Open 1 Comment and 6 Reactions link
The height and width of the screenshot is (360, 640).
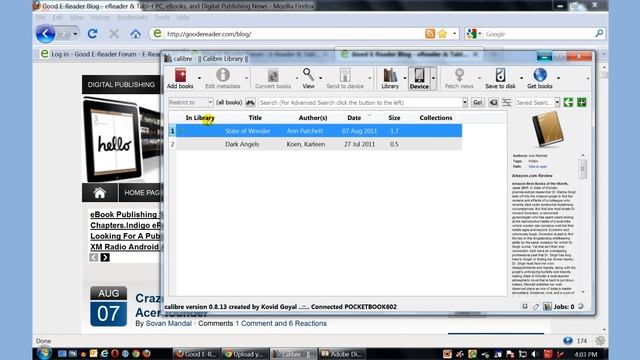[281, 323]
